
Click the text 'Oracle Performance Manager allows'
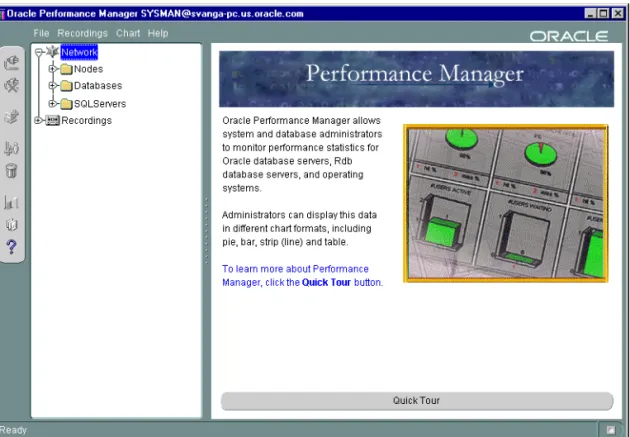pyautogui.click(x=301, y=120)
